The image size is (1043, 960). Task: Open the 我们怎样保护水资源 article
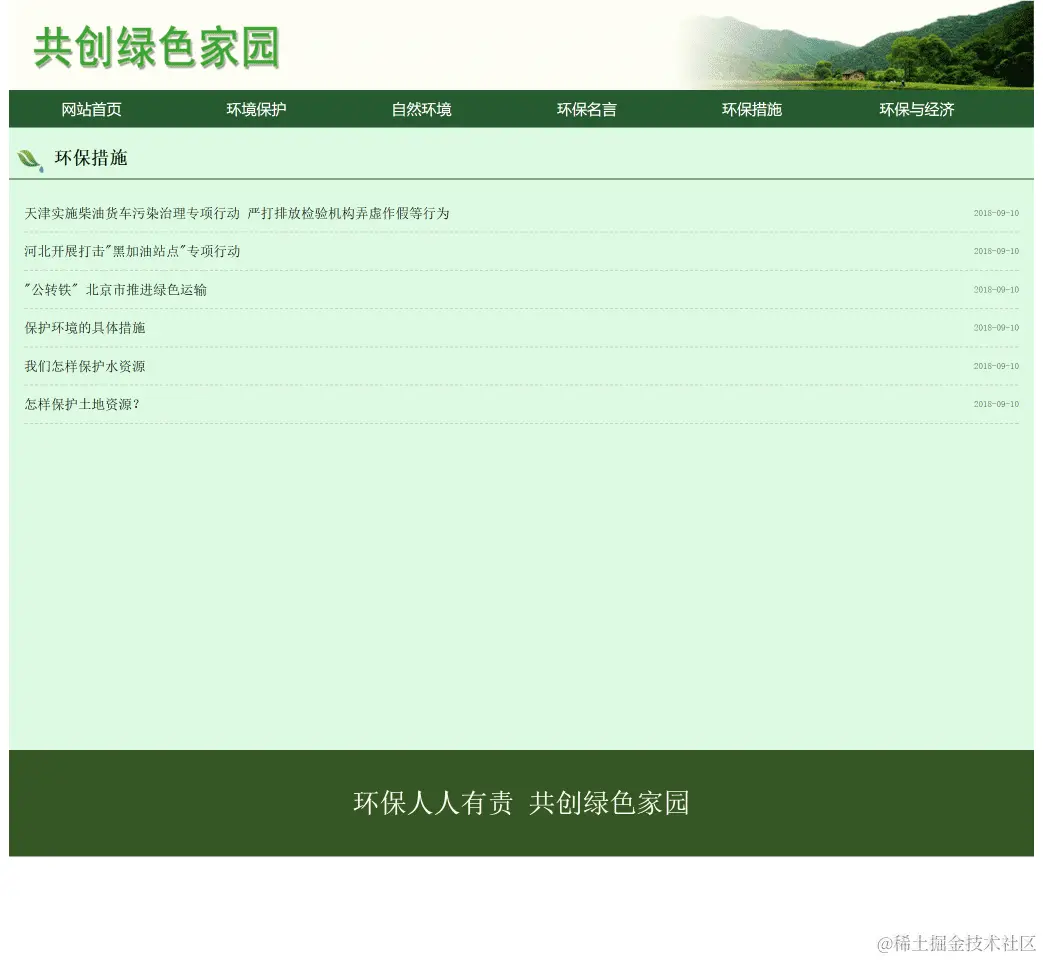[84, 366]
